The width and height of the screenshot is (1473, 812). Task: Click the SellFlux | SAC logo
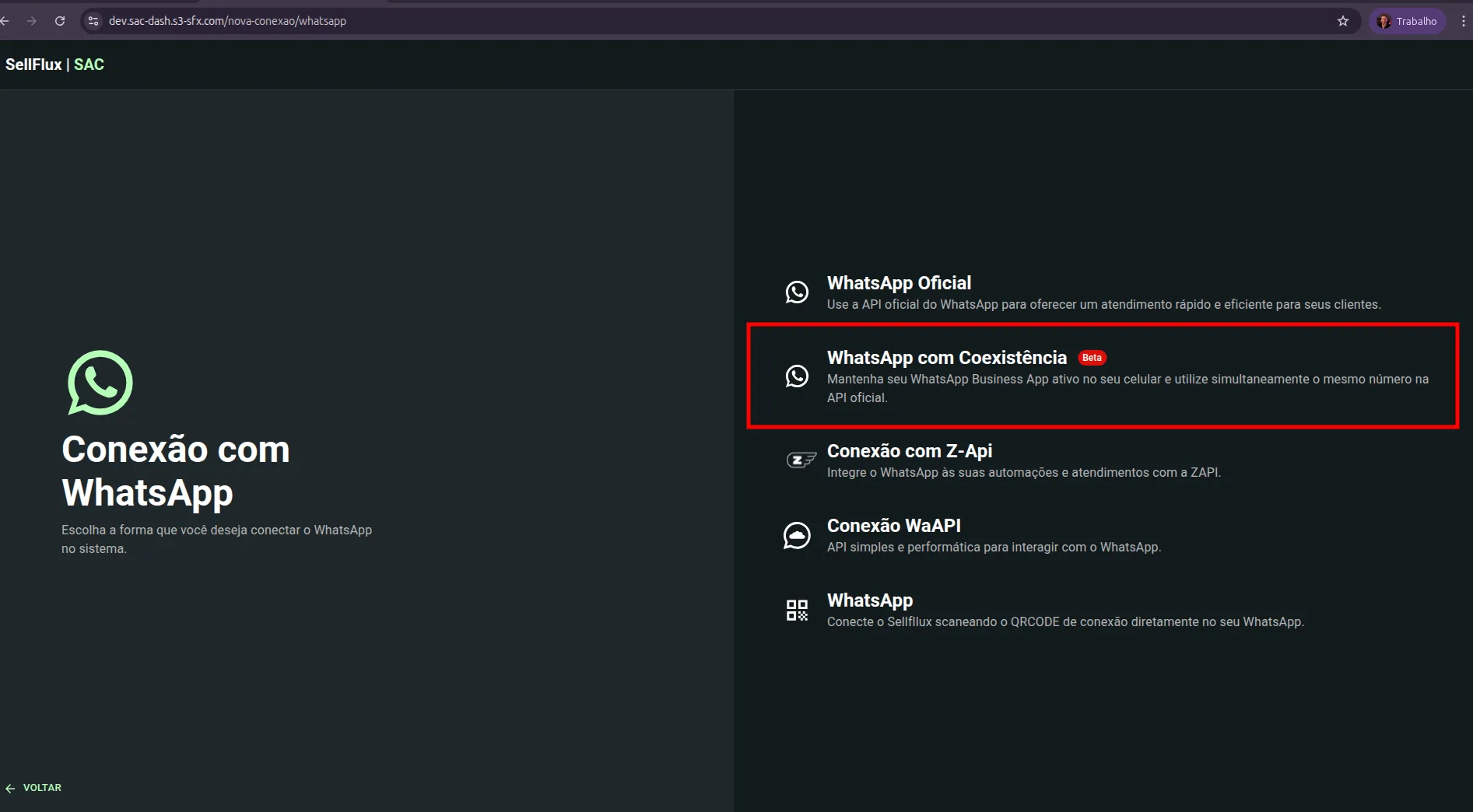pyautogui.click(x=54, y=65)
